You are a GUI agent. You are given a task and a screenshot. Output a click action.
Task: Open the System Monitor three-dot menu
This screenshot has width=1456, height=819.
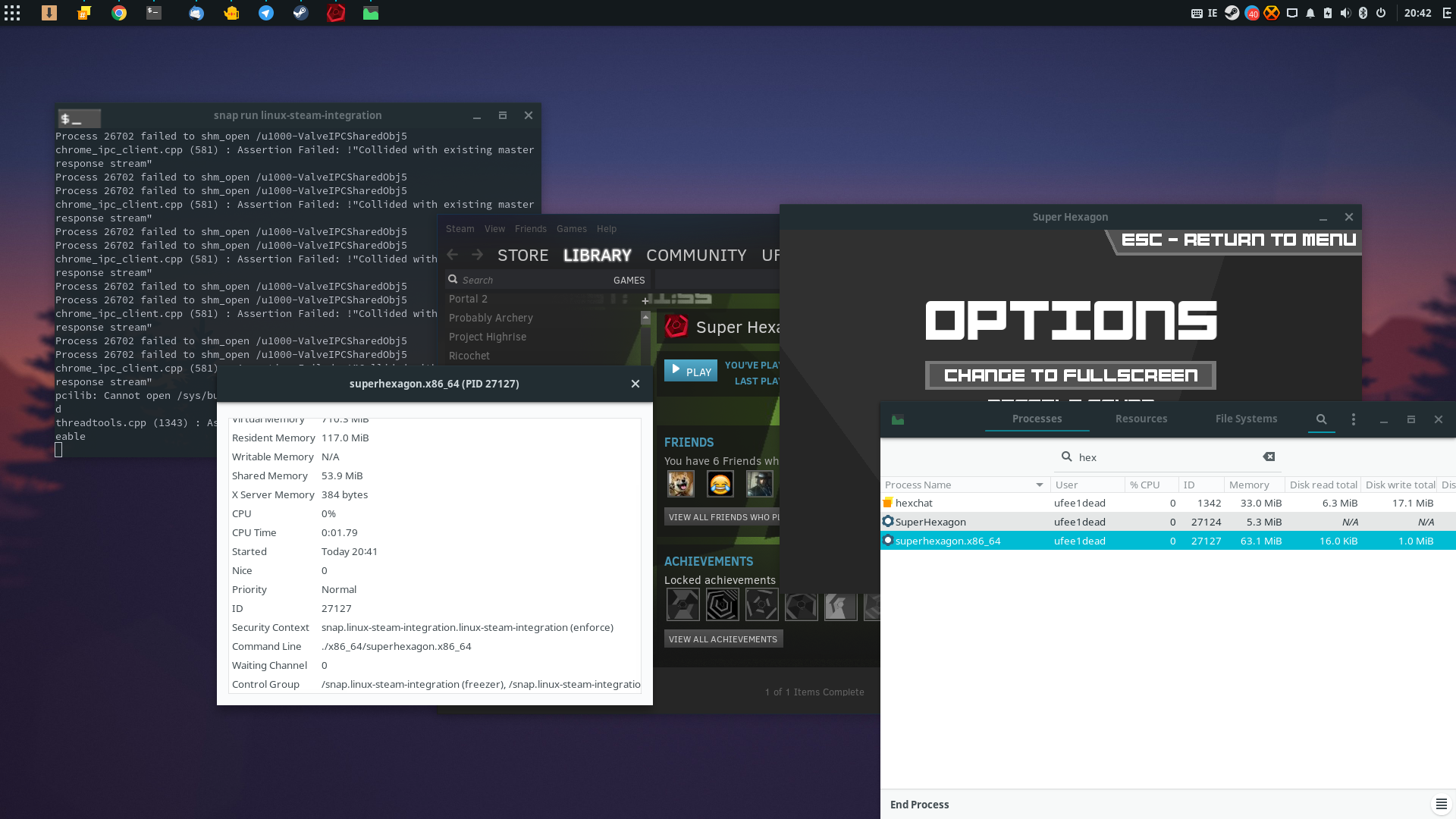click(1354, 419)
